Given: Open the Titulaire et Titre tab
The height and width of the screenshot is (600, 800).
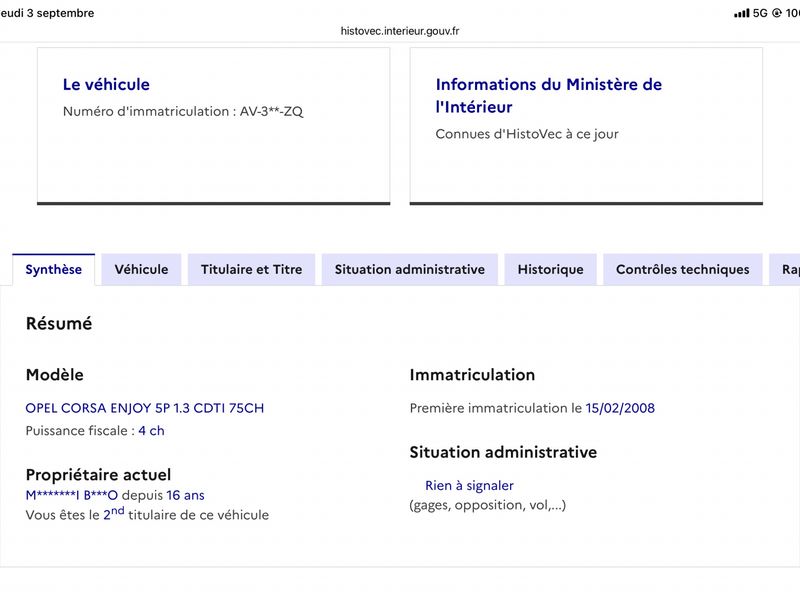Looking at the screenshot, I should pos(252,269).
